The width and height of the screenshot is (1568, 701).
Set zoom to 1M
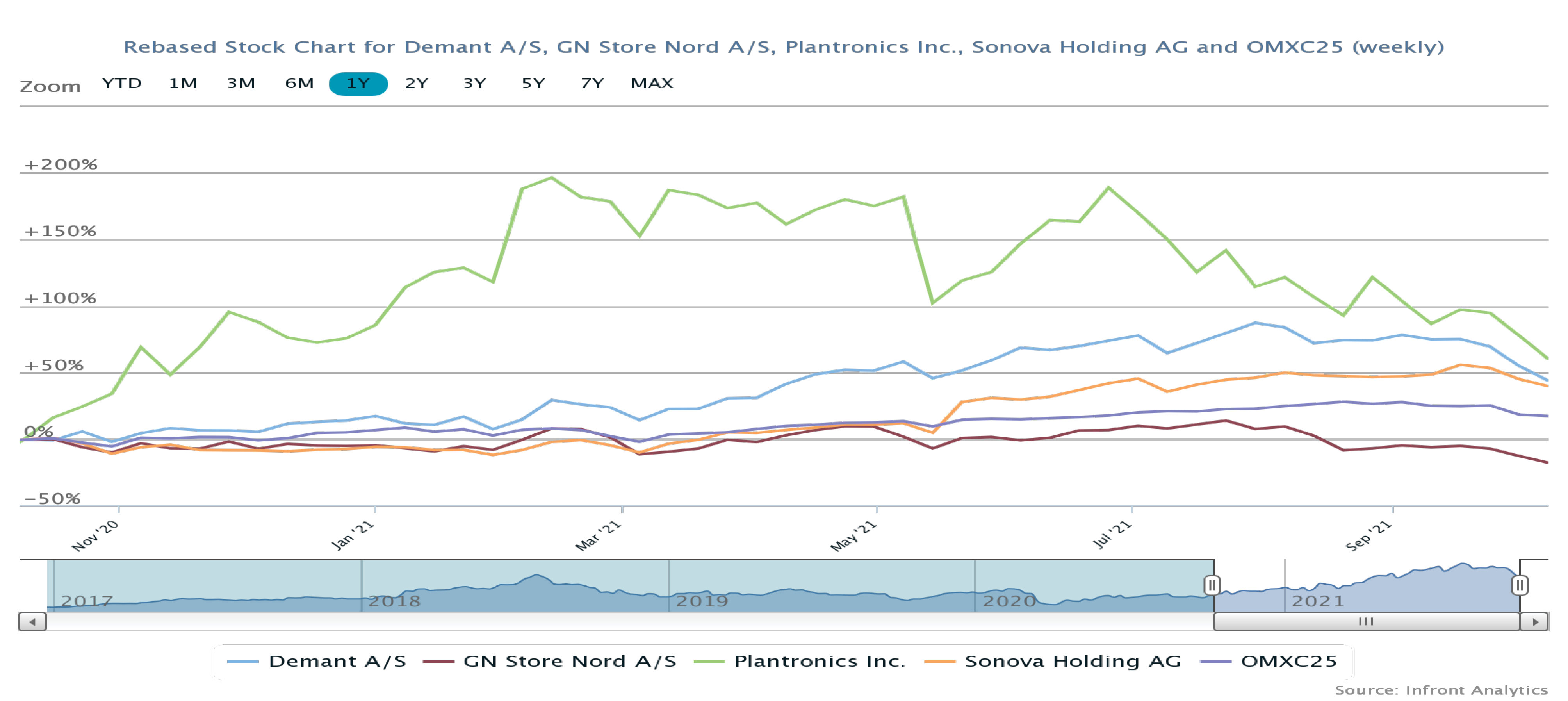(x=183, y=84)
